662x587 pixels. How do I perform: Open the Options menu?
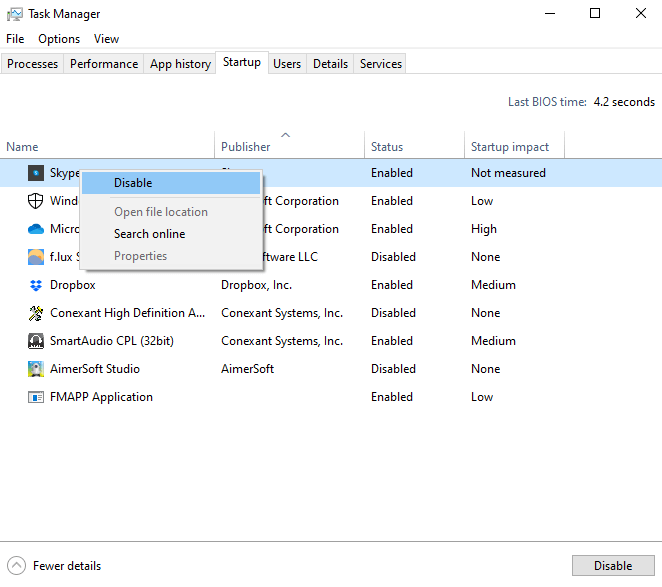click(59, 39)
